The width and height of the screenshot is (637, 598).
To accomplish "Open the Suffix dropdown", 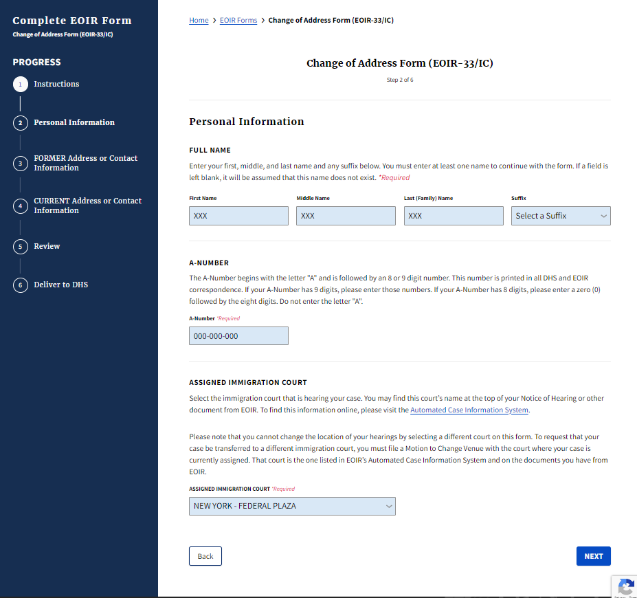I will (560, 216).
